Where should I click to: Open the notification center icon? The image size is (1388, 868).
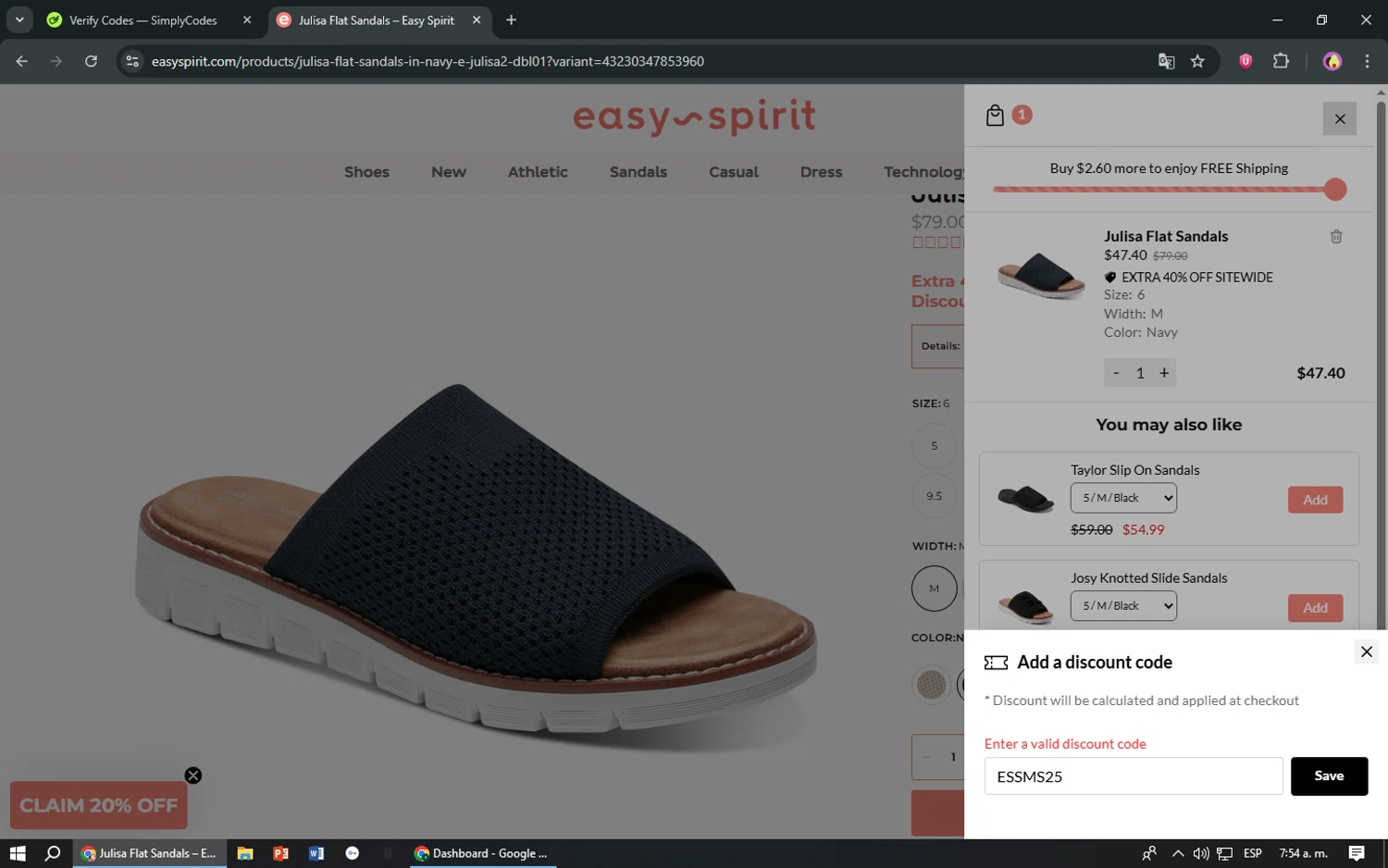(1357, 853)
